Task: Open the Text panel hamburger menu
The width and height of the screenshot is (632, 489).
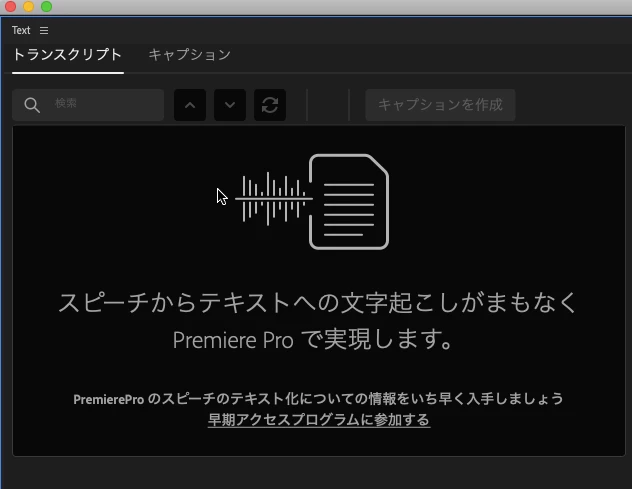Action: click(44, 31)
